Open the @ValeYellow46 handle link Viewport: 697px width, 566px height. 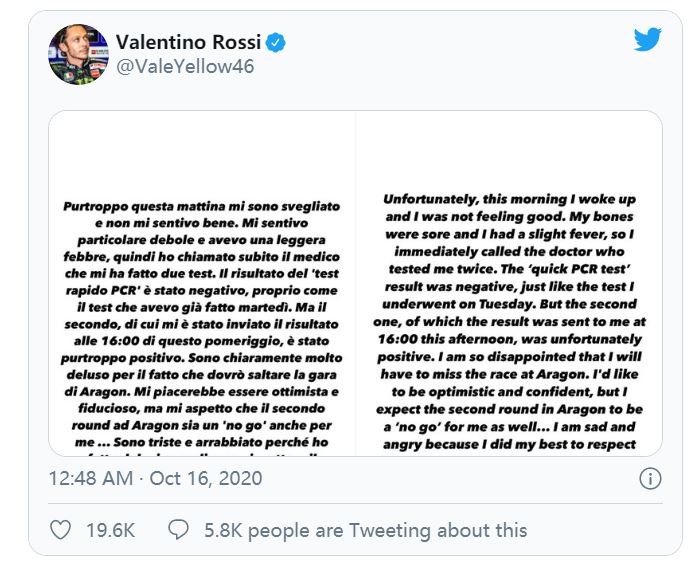(x=185, y=67)
